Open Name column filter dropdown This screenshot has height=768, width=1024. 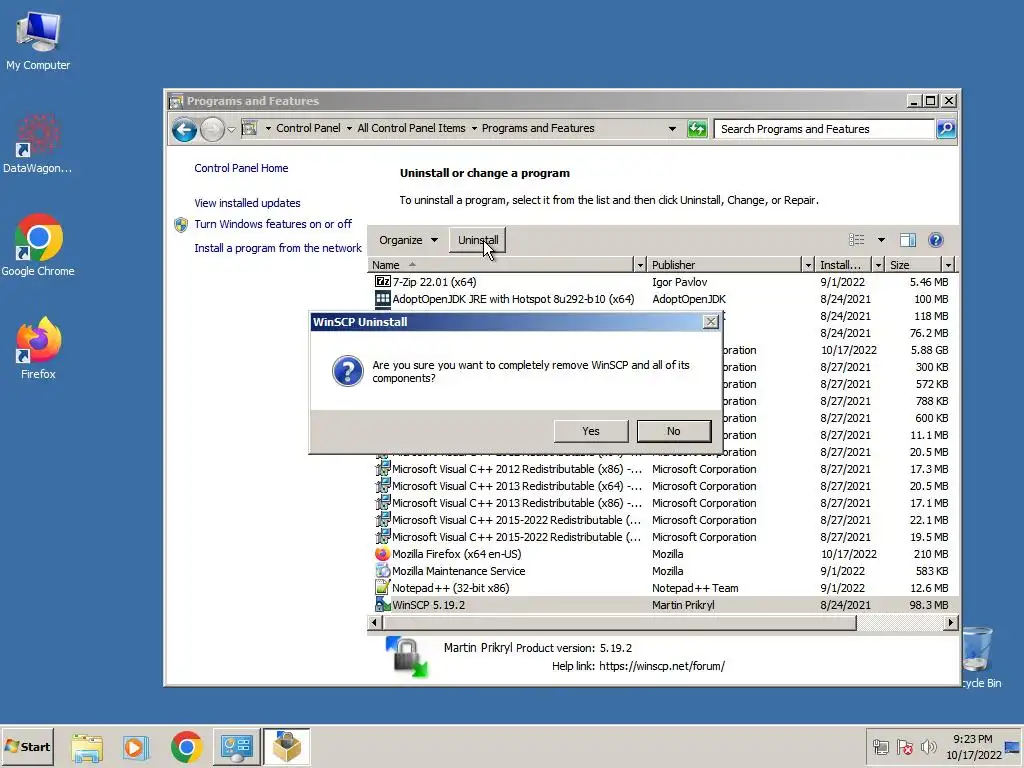pos(640,264)
